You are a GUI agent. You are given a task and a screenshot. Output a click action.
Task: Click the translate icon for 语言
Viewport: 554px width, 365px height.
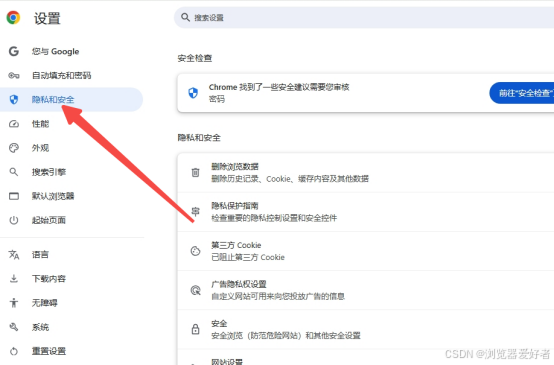coord(14,254)
